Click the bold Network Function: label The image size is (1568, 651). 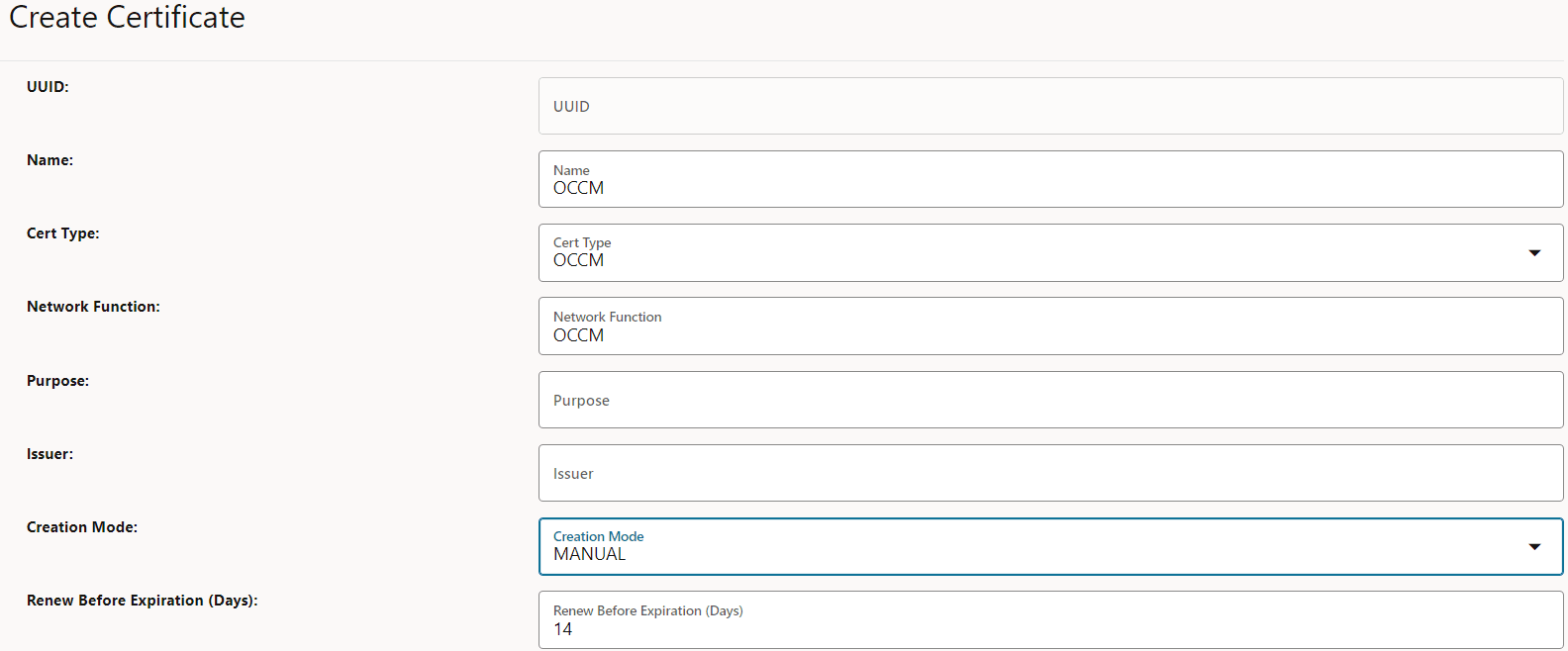click(93, 307)
